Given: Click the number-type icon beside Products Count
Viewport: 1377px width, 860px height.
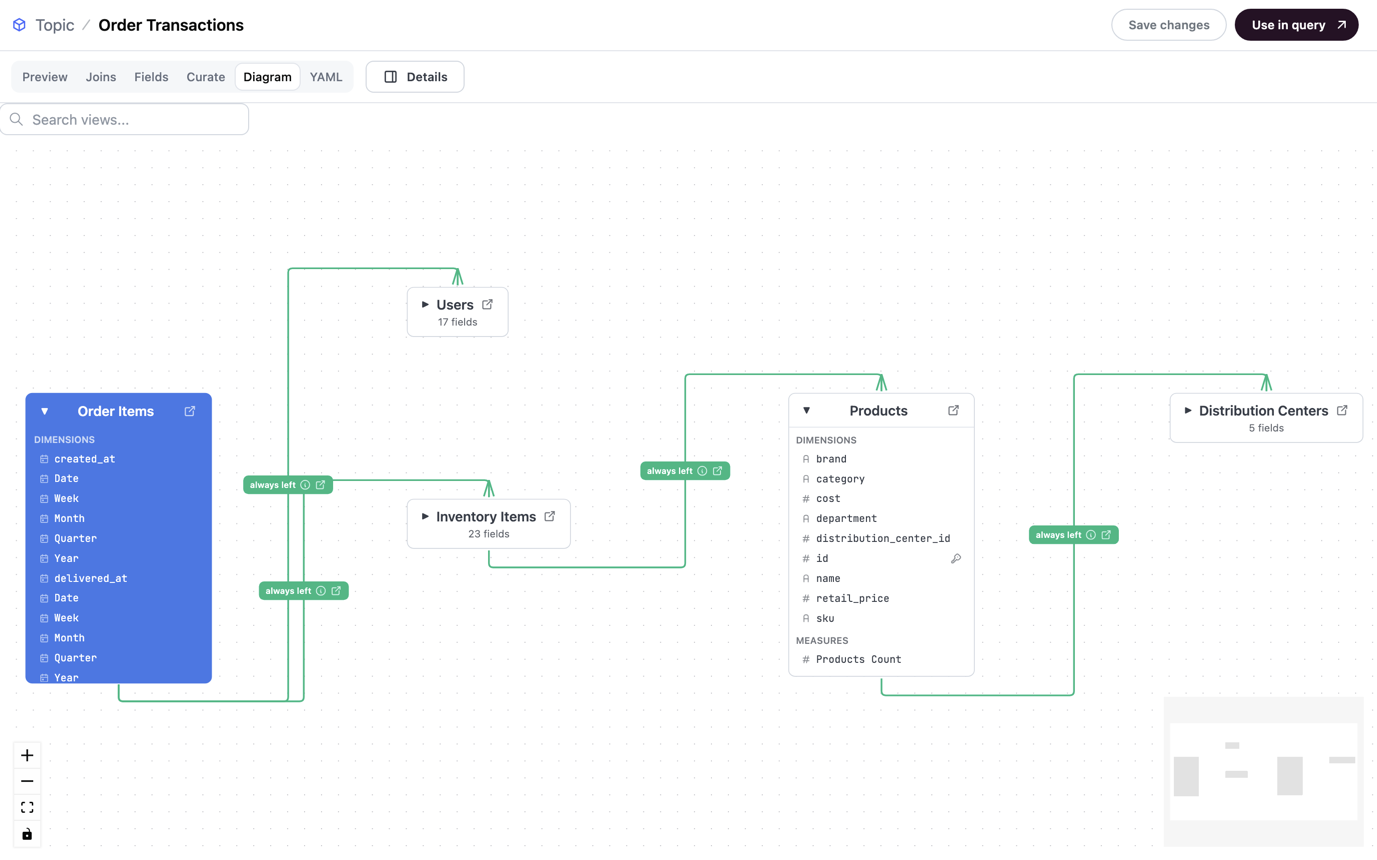Looking at the screenshot, I should pos(806,660).
